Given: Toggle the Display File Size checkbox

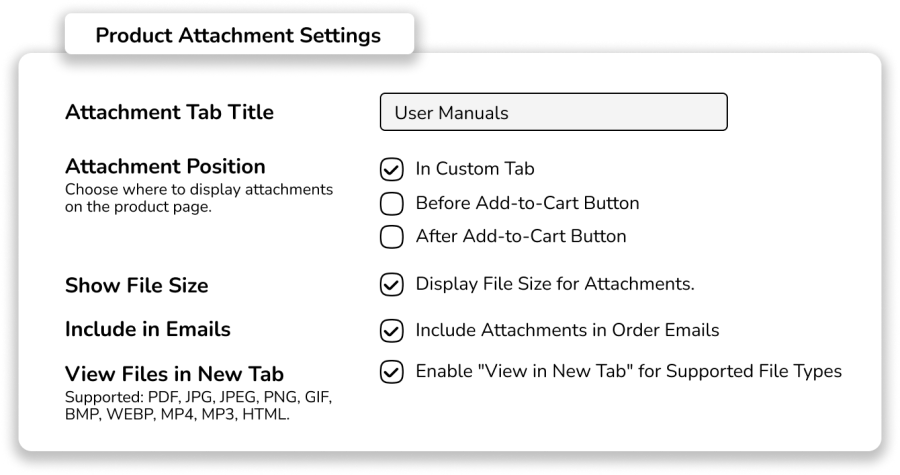Looking at the screenshot, I should [x=392, y=285].
